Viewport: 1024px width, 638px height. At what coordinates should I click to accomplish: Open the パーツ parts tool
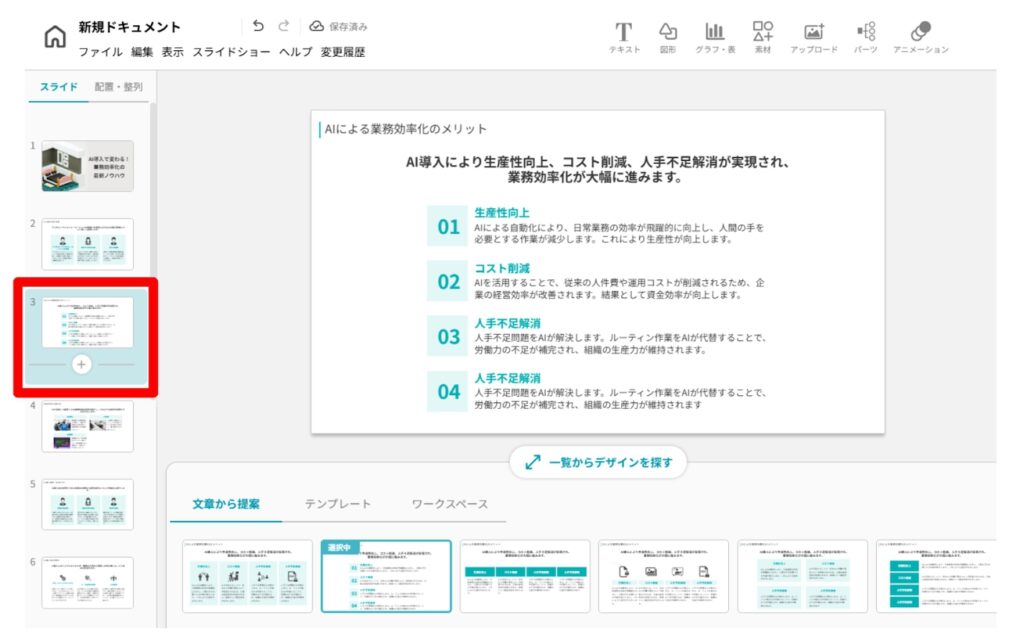866,38
